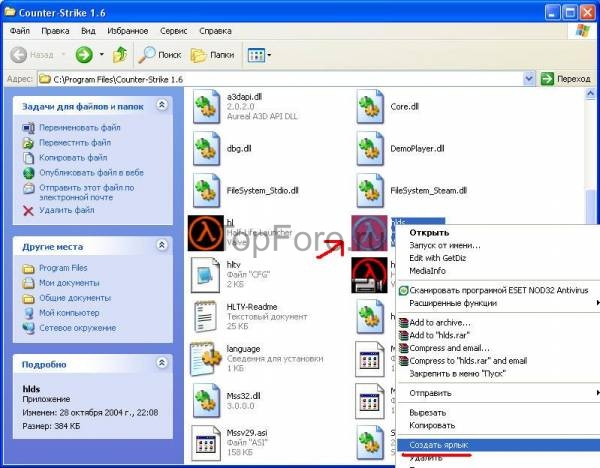Select the Core.dll file icon
The height and width of the screenshot is (468, 600).
[x=370, y=106]
